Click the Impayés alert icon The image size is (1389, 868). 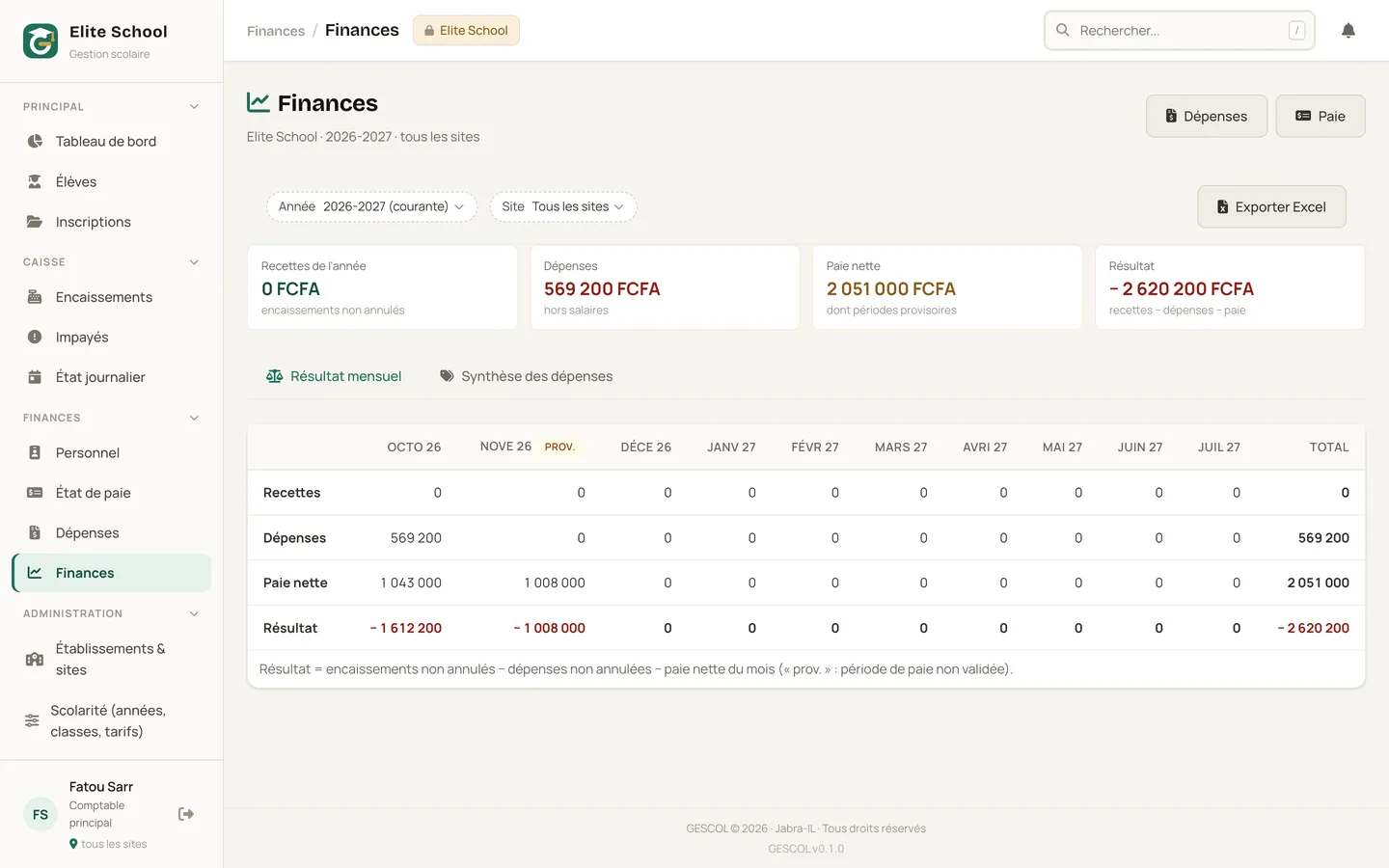coord(35,337)
